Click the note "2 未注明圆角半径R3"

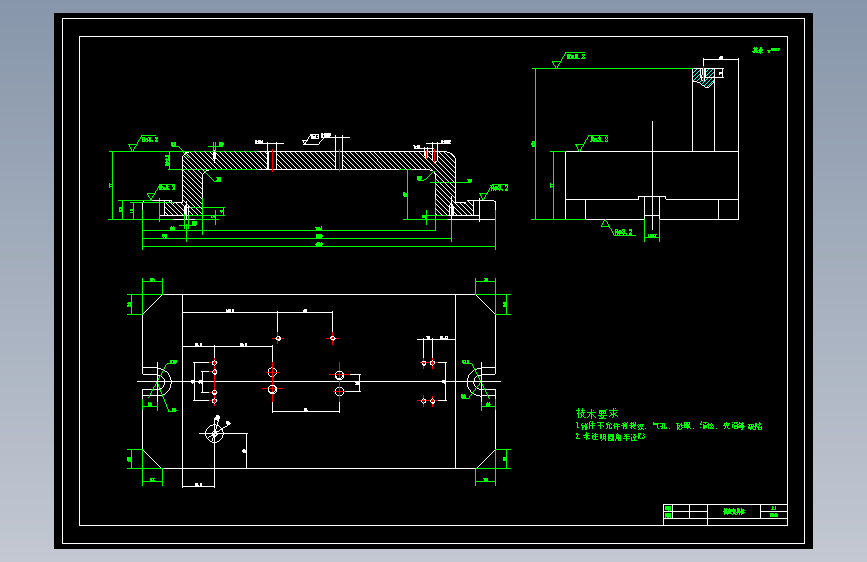(610, 436)
